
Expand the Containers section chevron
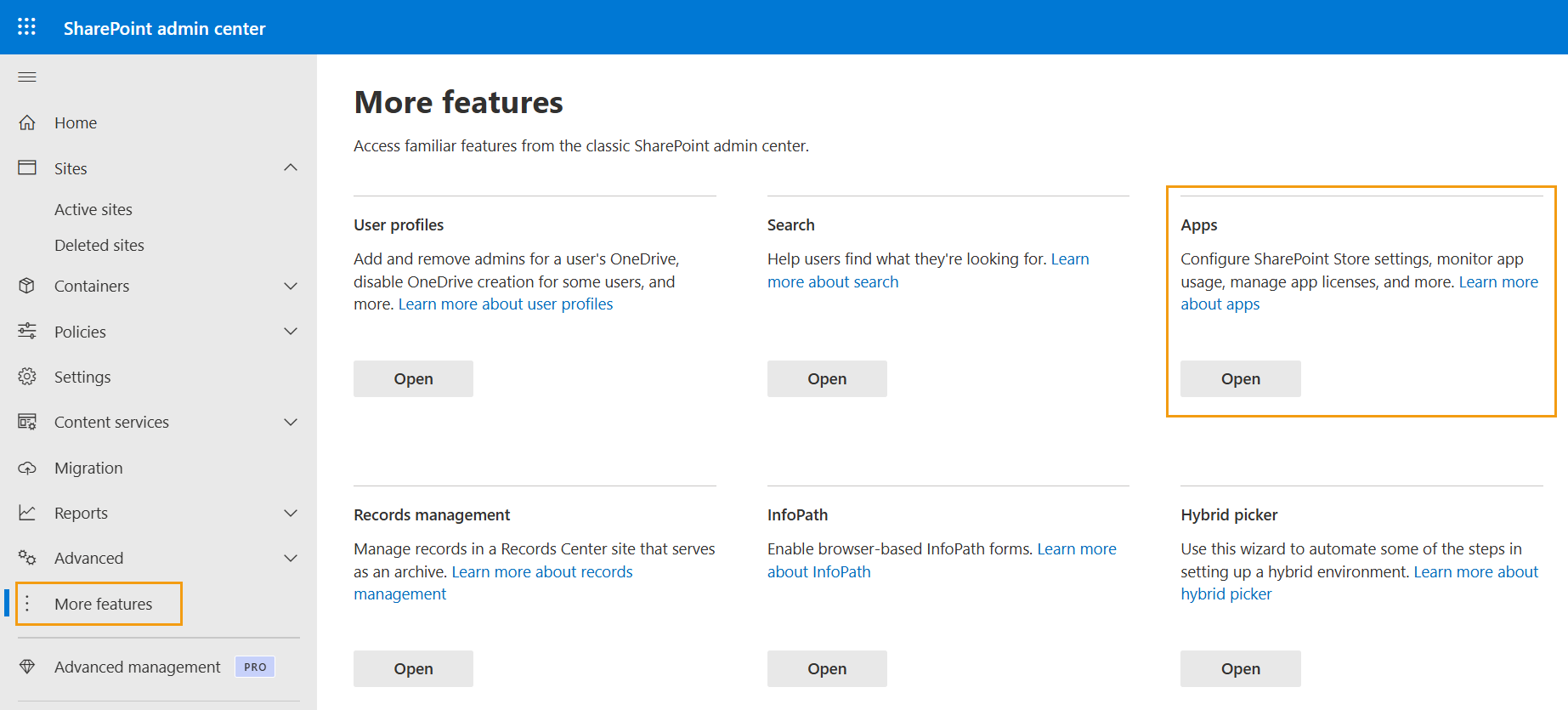pos(291,286)
